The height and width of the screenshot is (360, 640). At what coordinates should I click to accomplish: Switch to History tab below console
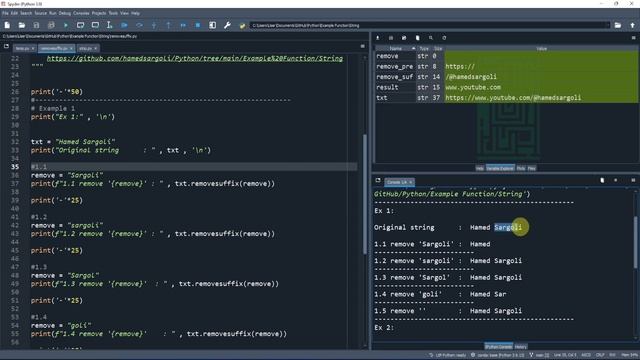[x=520, y=347]
